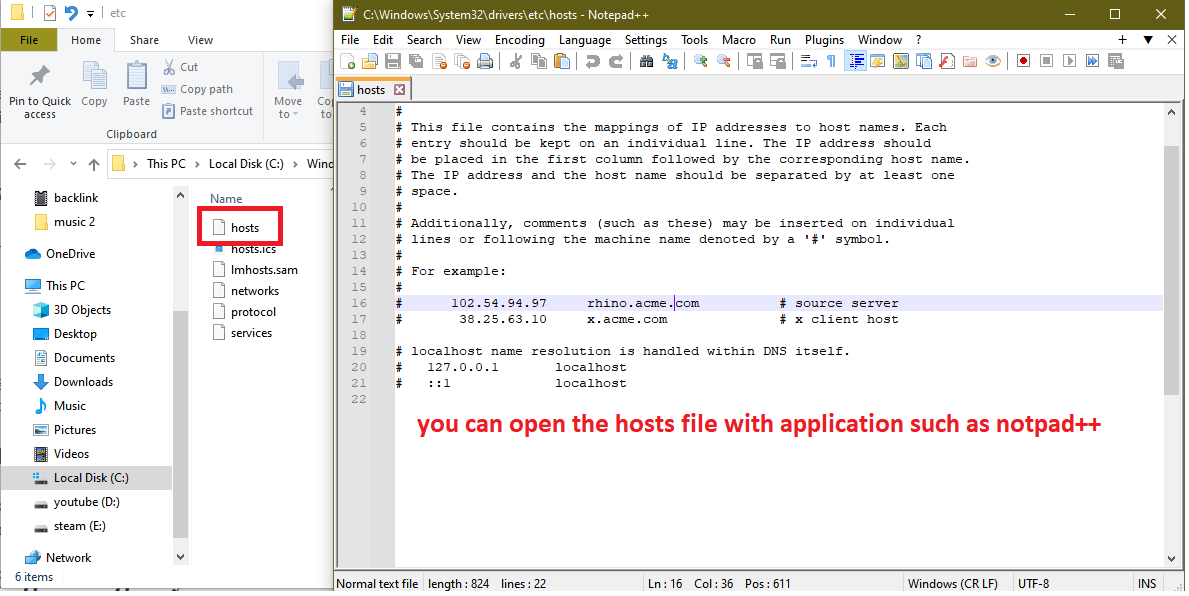Image resolution: width=1189 pixels, height=596 pixels.
Task: Run macro multiple times icon
Action: [x=1092, y=61]
